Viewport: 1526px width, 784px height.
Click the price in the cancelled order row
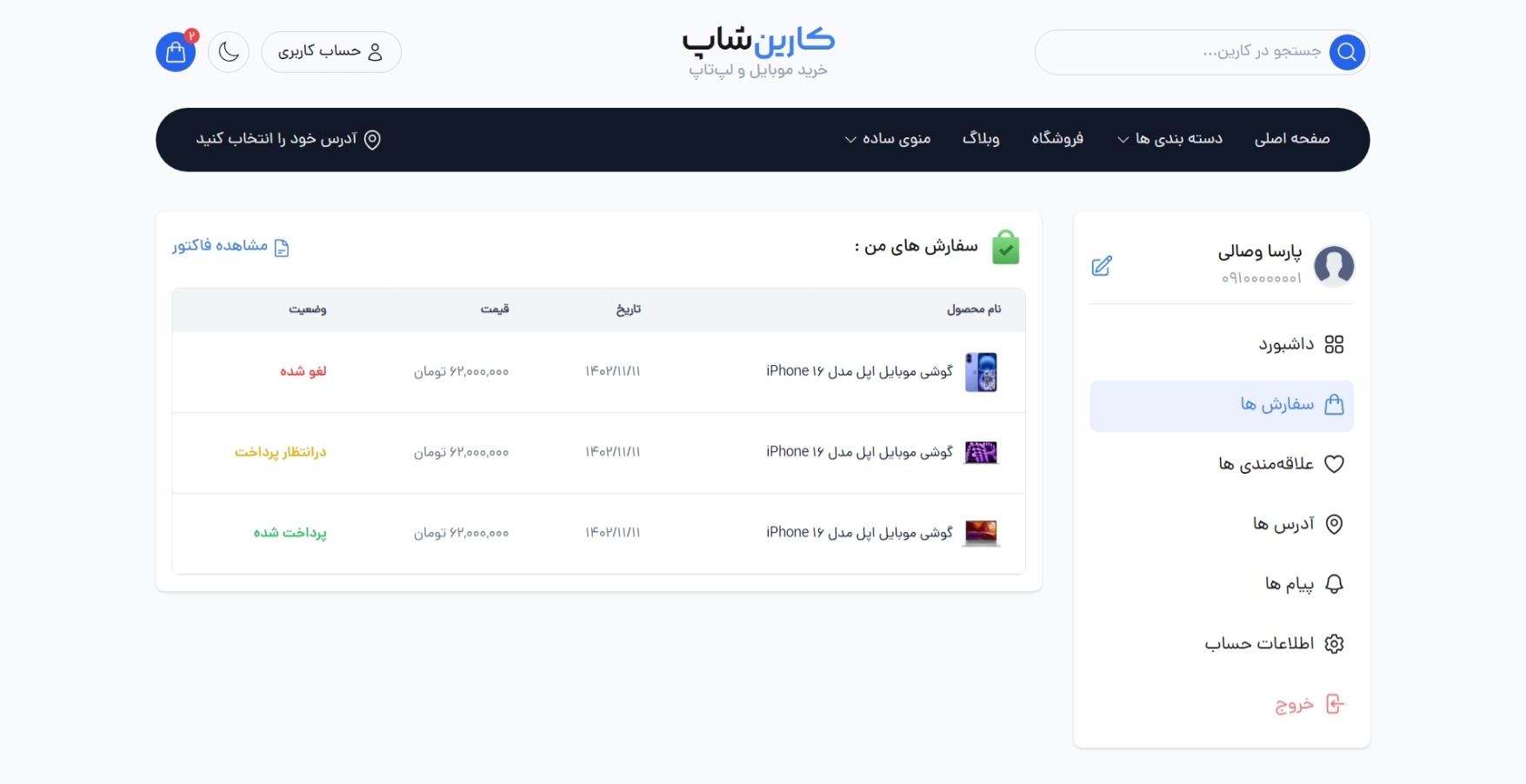pos(461,372)
